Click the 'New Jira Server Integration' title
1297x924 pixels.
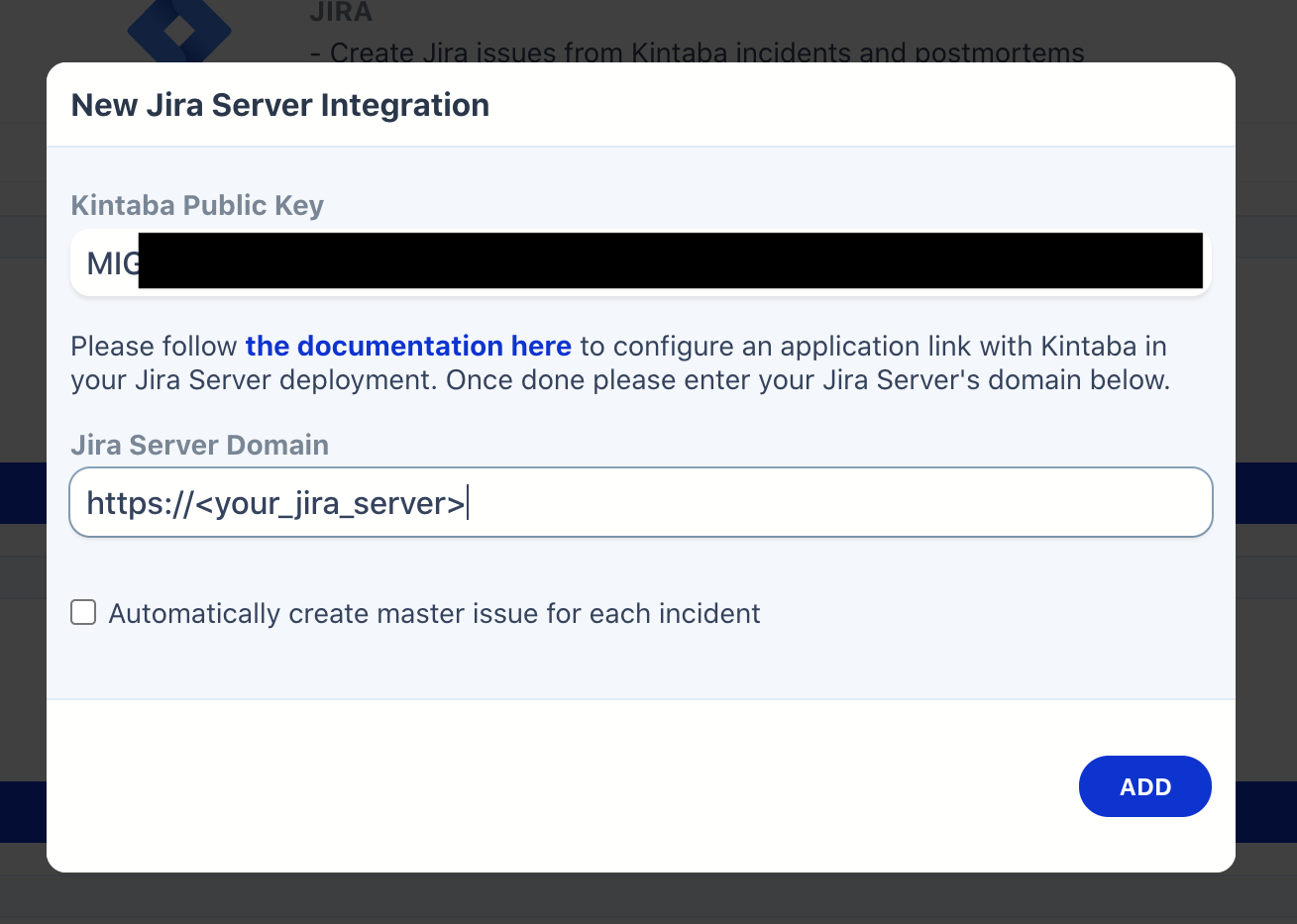pyautogui.click(x=280, y=105)
